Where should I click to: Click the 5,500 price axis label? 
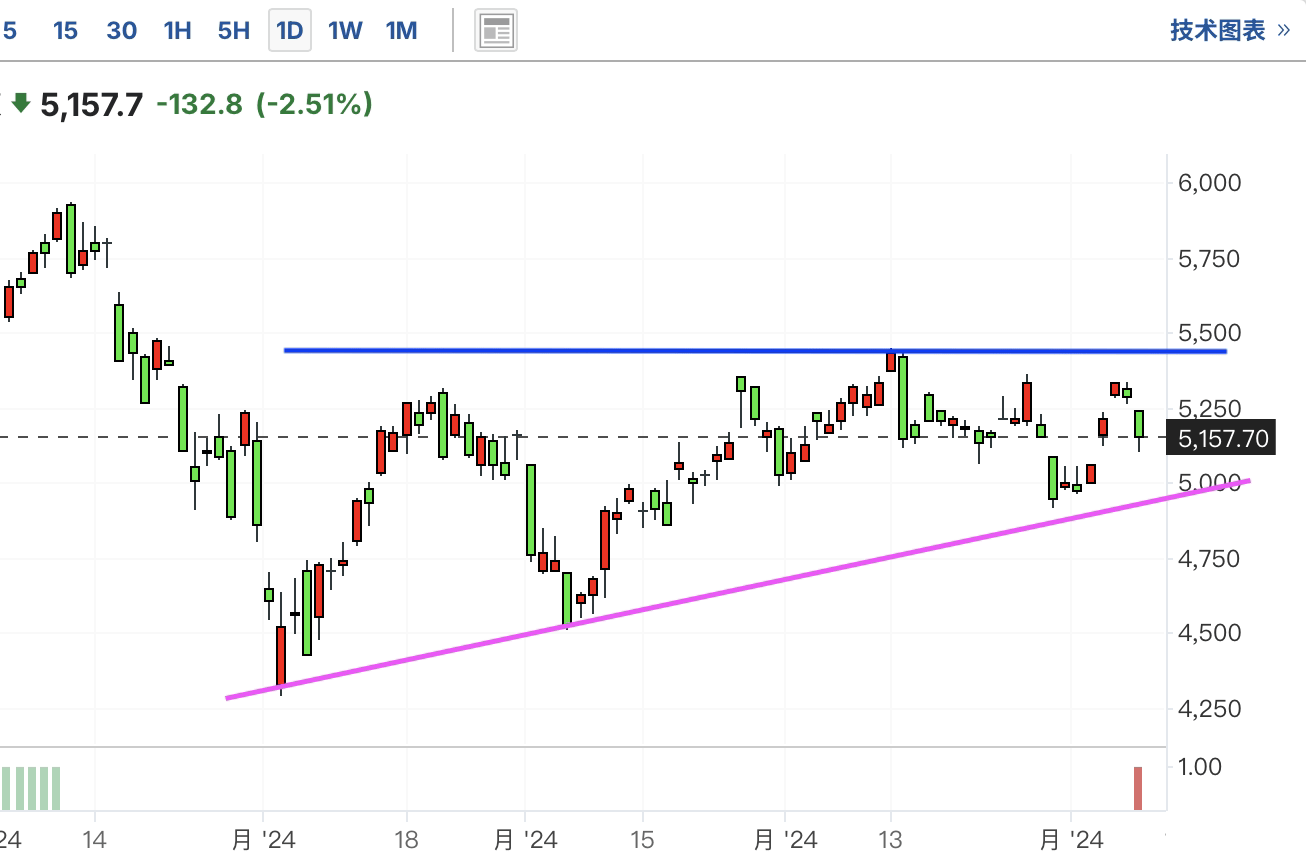(x=1210, y=333)
